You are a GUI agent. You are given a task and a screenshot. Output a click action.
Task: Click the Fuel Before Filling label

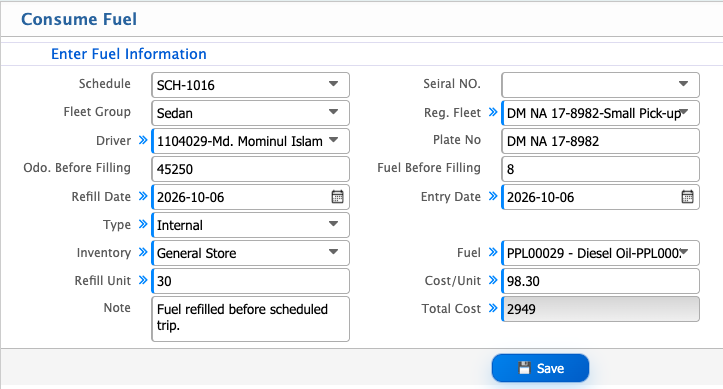(x=429, y=168)
